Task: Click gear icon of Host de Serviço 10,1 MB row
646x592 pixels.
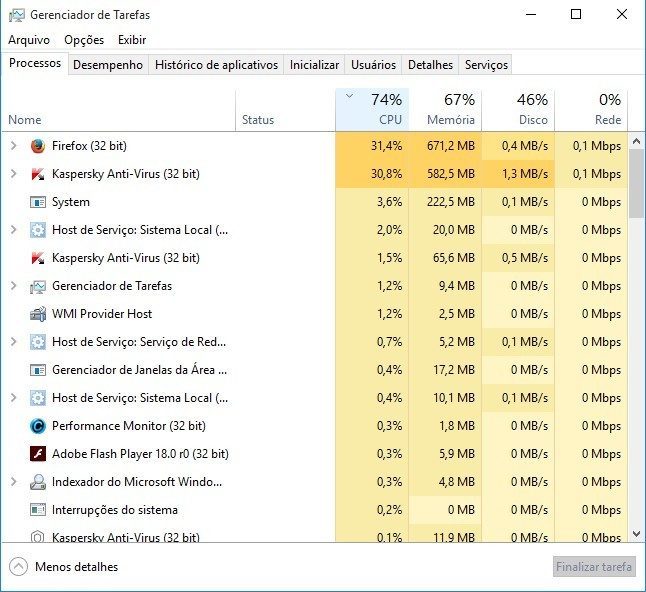Action: [x=38, y=398]
